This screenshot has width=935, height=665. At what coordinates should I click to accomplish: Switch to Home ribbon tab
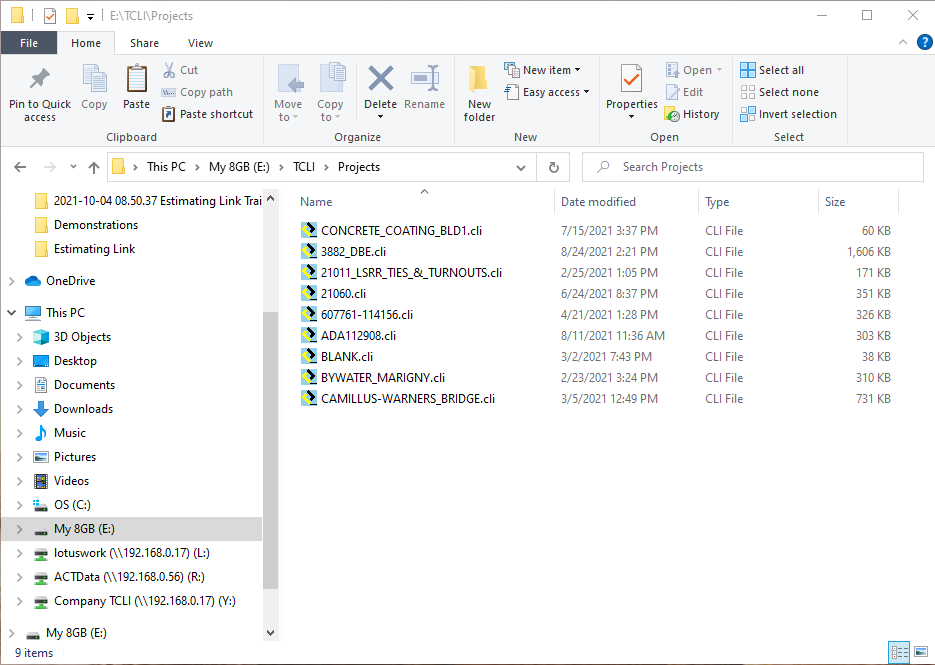(x=86, y=43)
